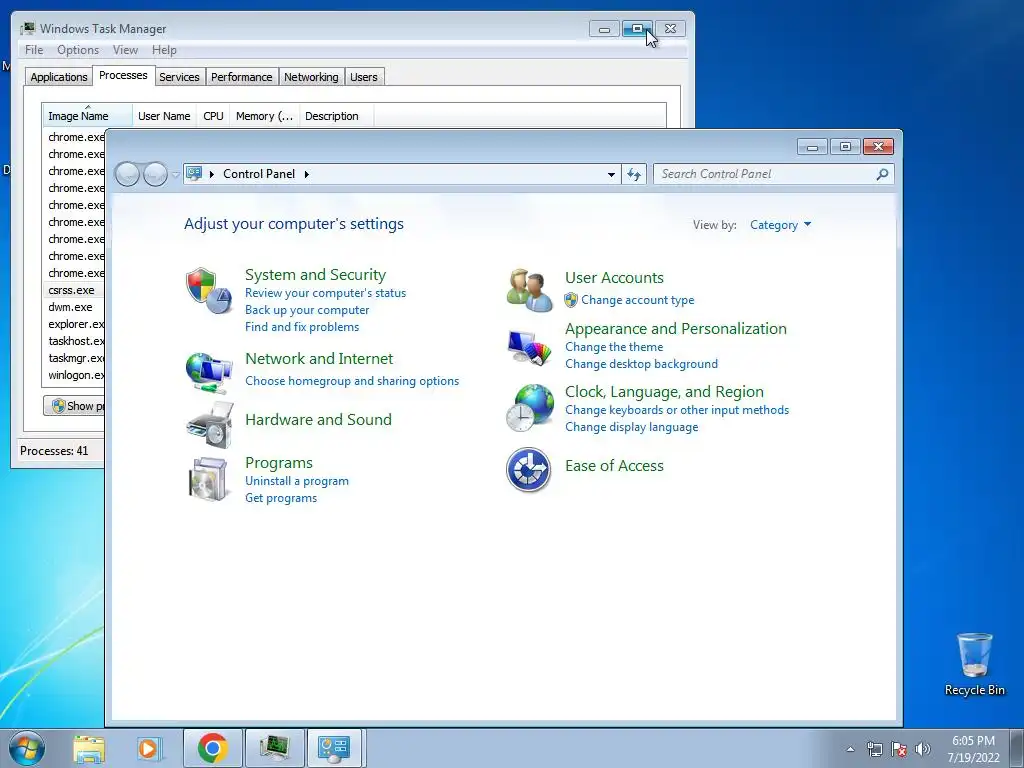Switch to the Networking tab

pos(311,77)
